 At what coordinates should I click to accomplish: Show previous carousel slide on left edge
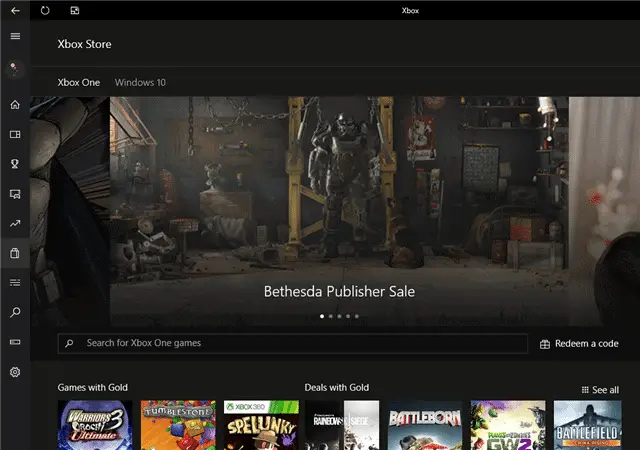(70, 211)
